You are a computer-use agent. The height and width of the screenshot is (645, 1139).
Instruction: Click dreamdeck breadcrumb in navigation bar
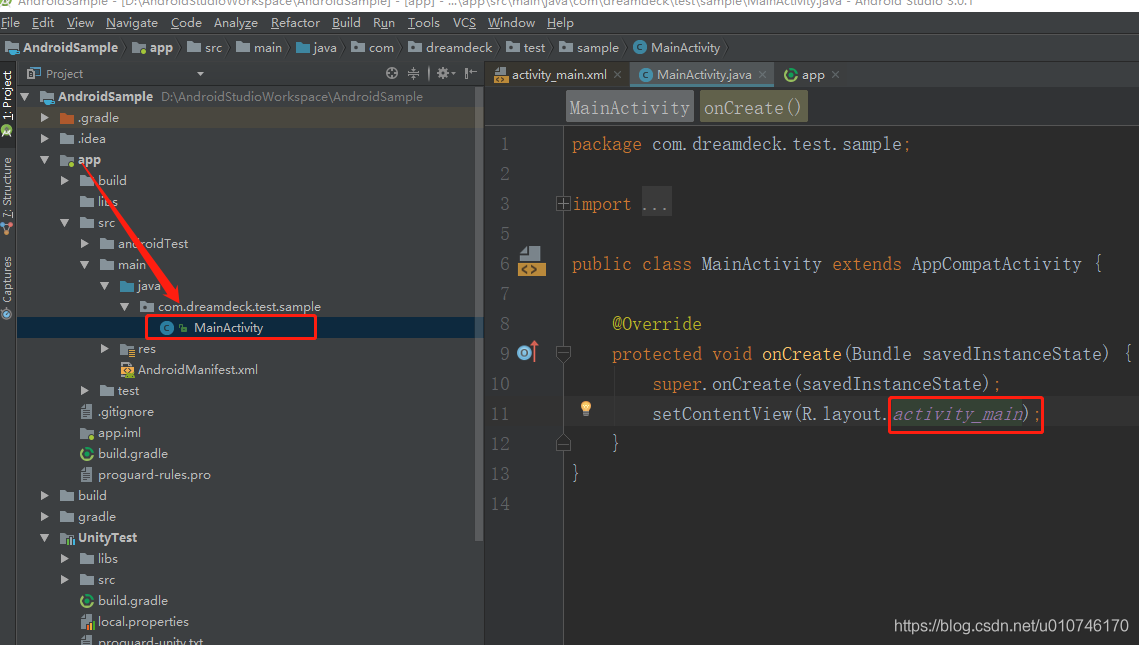(450, 47)
